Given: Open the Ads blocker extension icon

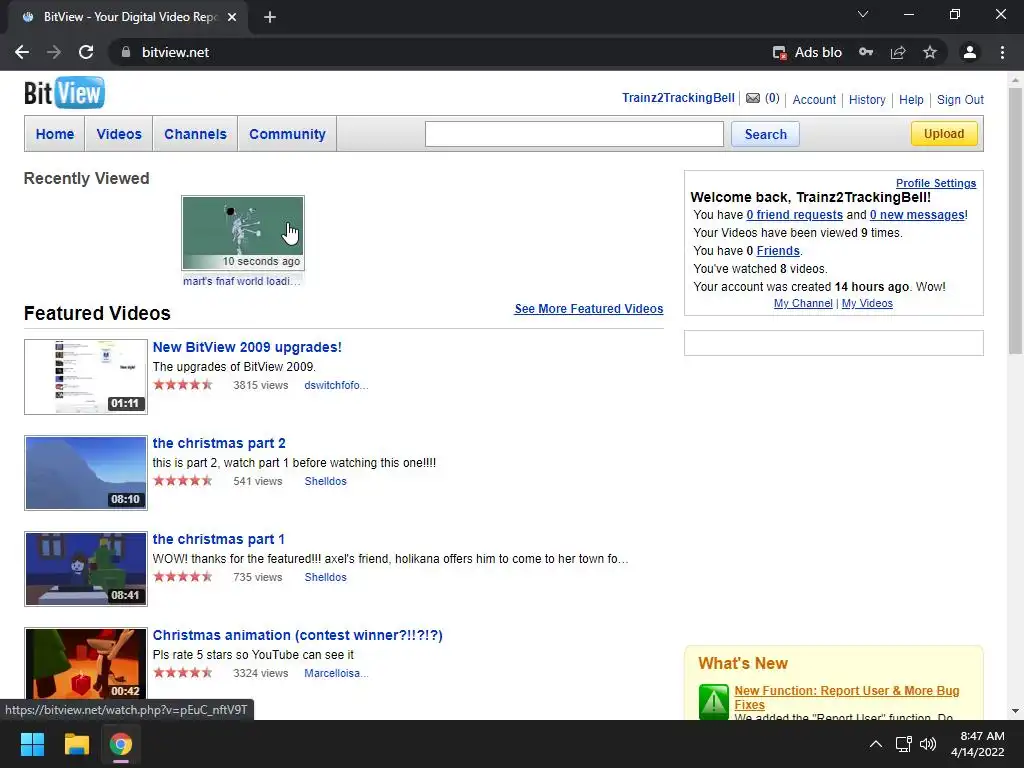Looking at the screenshot, I should click(780, 52).
